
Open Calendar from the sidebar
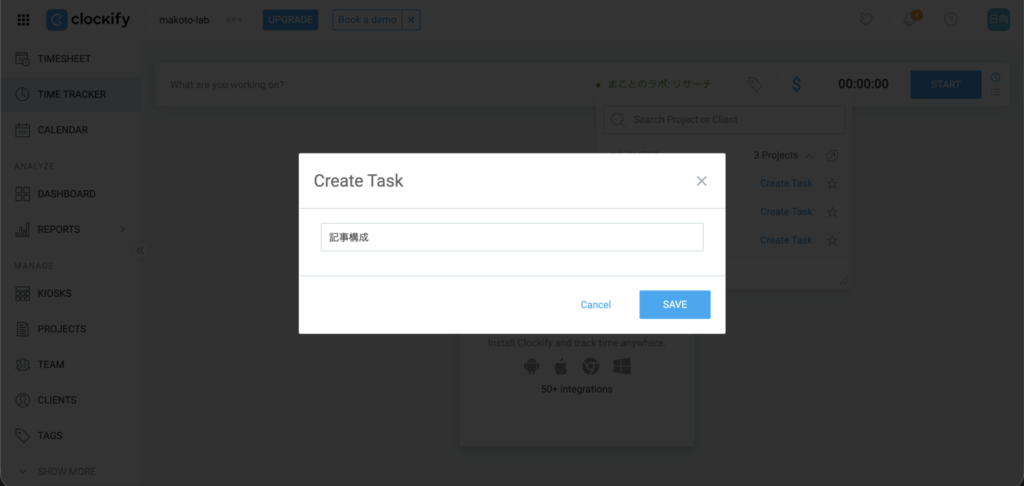(x=62, y=130)
